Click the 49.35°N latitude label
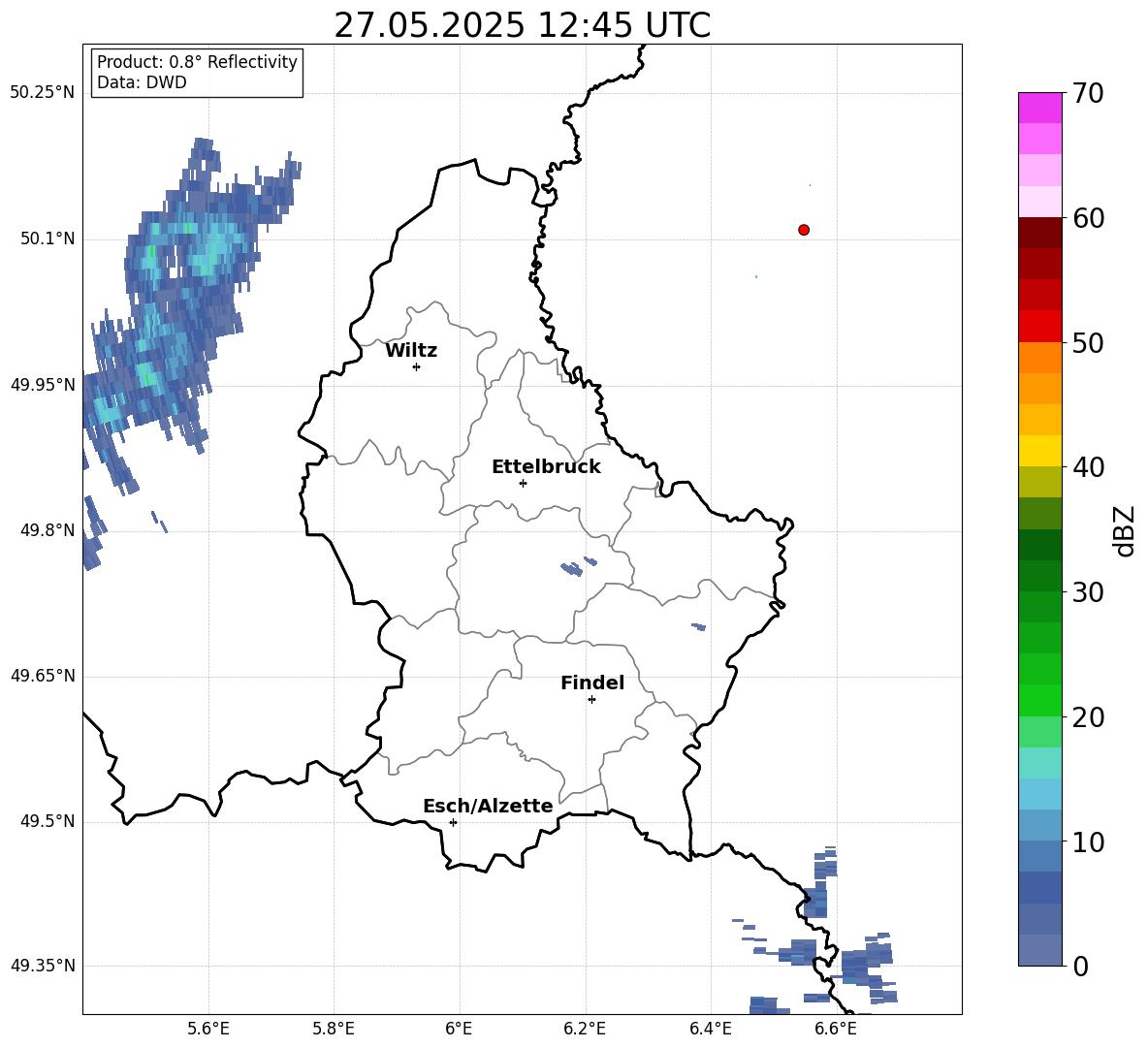This screenshot has width=1148, height=1048. pos(42,966)
